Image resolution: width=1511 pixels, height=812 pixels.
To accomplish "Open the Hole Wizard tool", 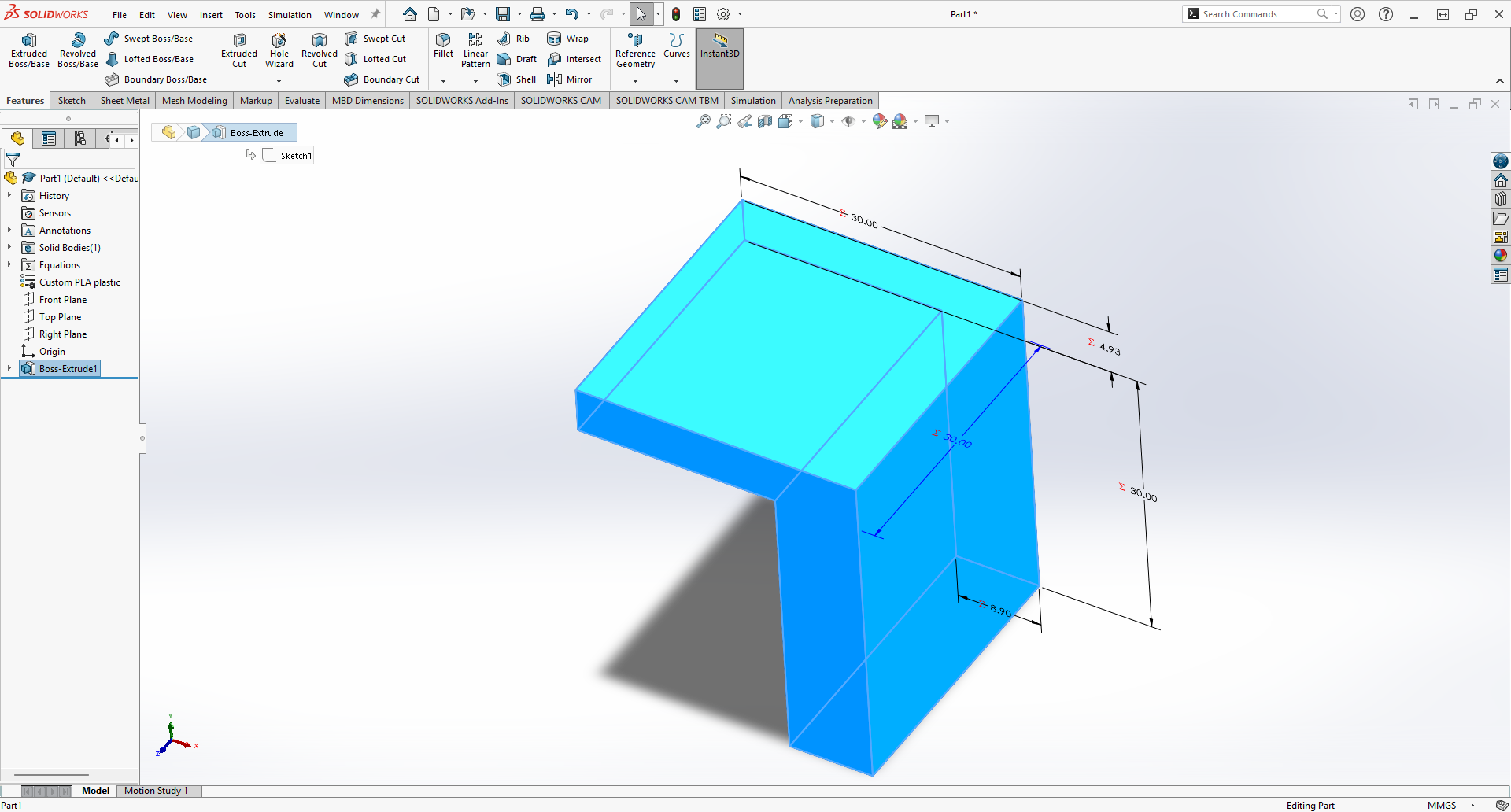I will pos(279,50).
